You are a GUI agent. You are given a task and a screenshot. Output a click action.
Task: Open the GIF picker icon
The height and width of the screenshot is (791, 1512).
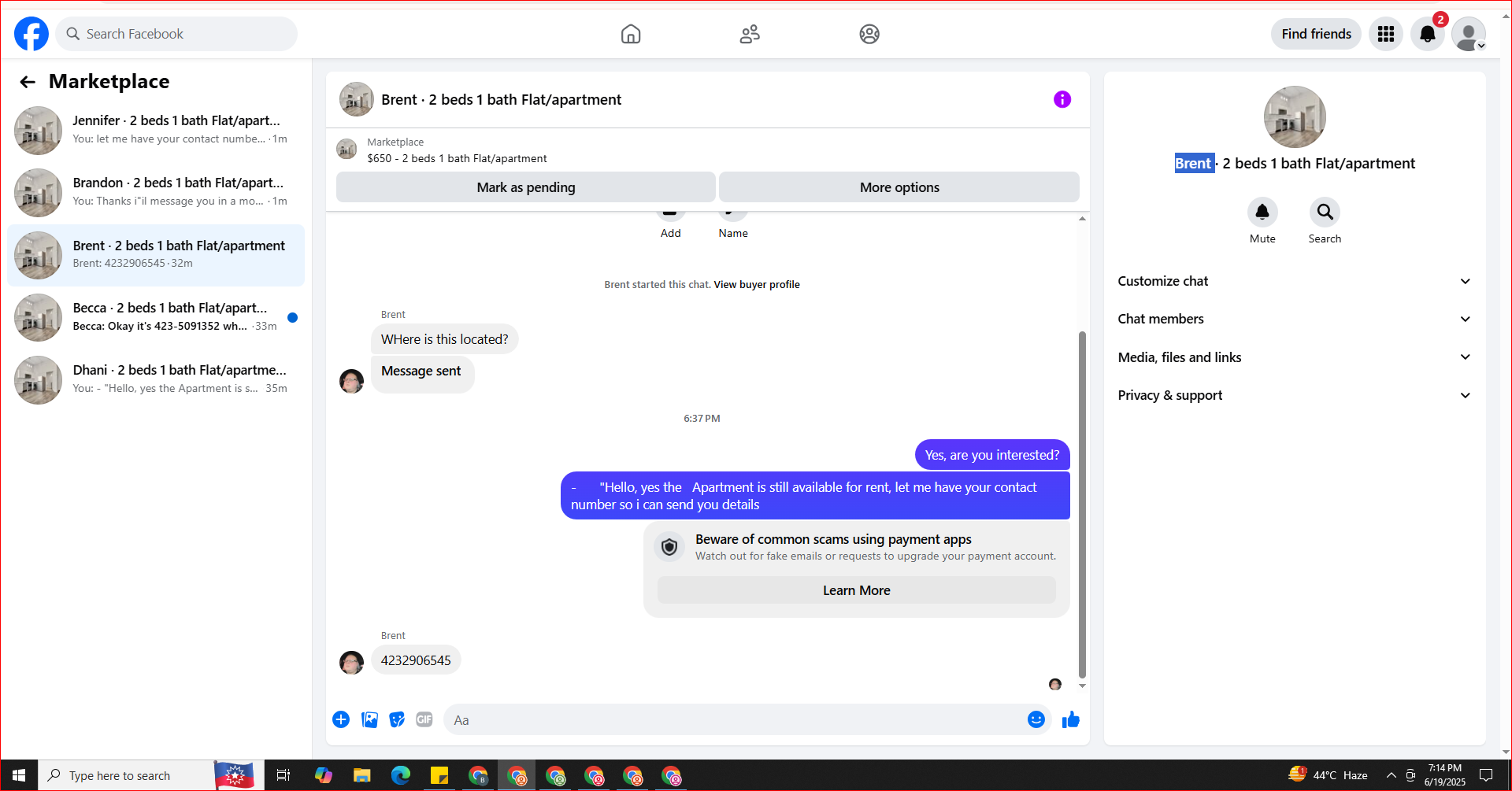(424, 719)
